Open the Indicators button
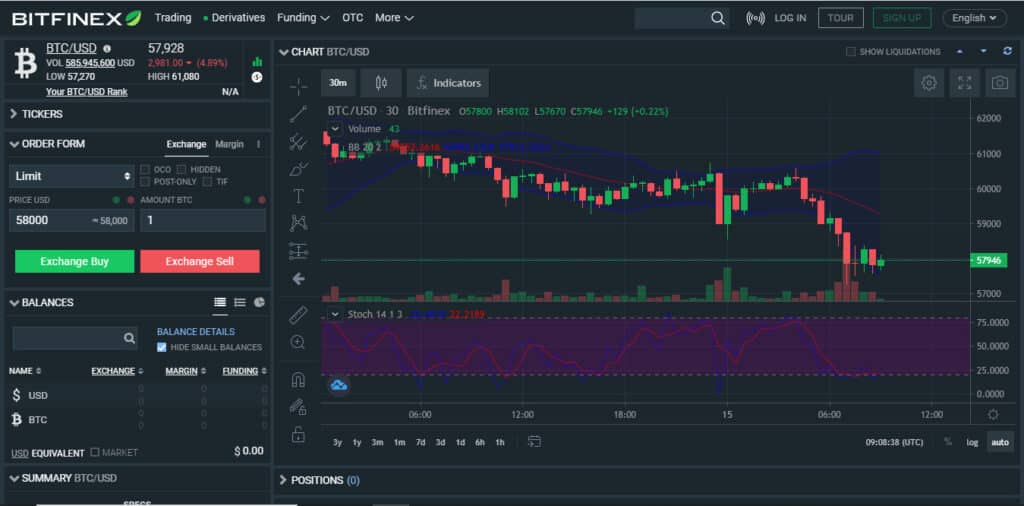The height and width of the screenshot is (506, 1024). coord(447,83)
